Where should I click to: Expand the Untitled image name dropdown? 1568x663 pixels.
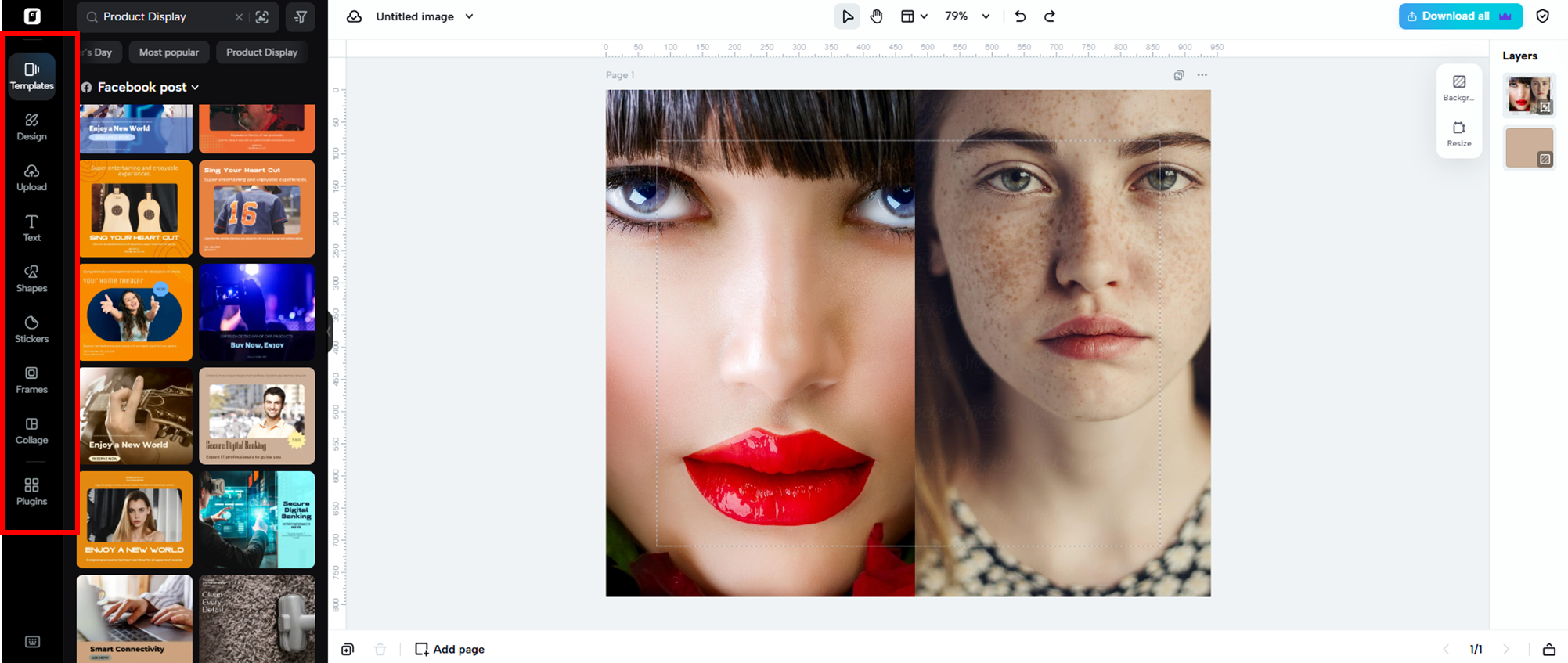(x=469, y=16)
